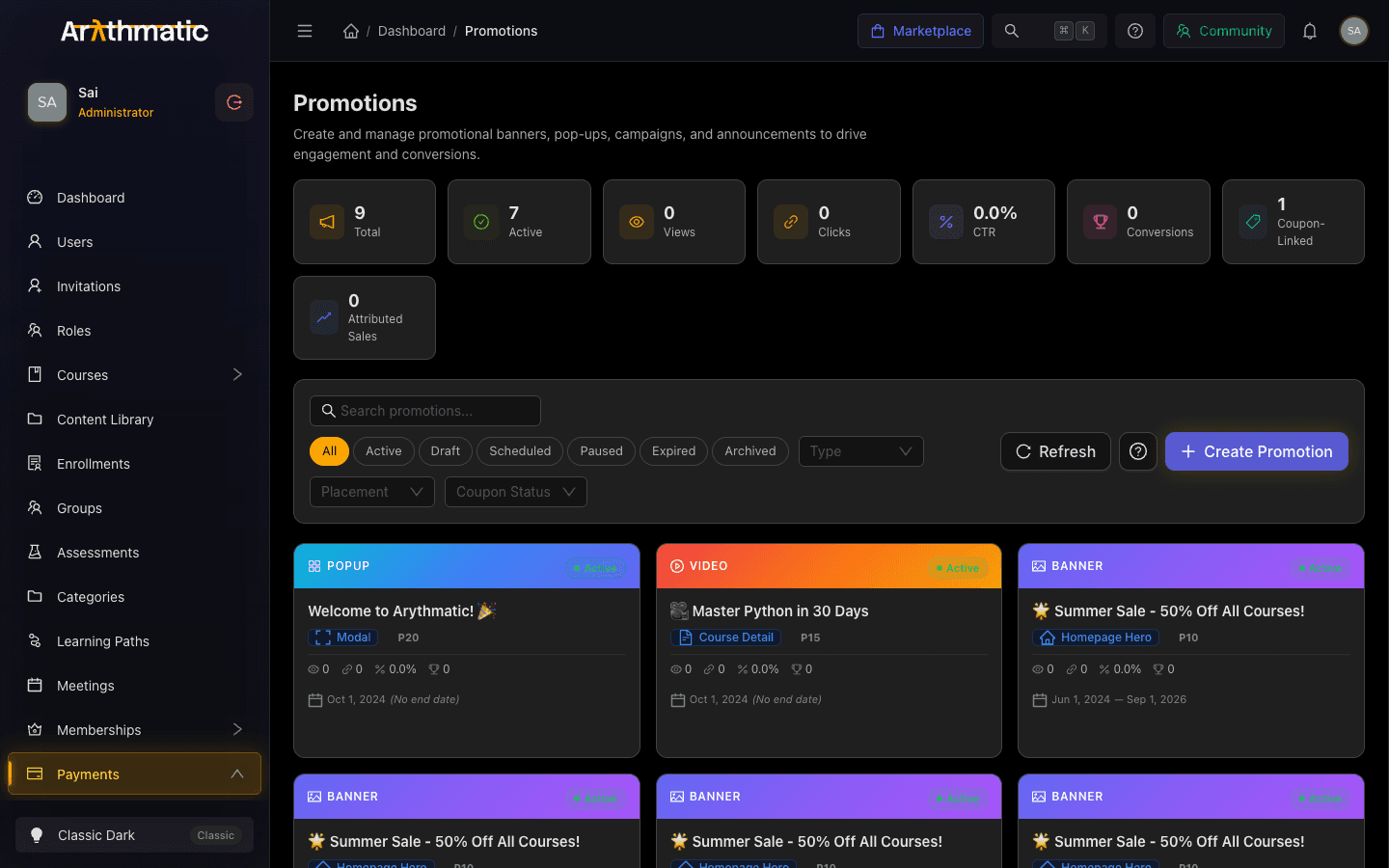The image size is (1389, 868).
Task: Expand the Memberships submenu chevron
Action: [237, 729]
